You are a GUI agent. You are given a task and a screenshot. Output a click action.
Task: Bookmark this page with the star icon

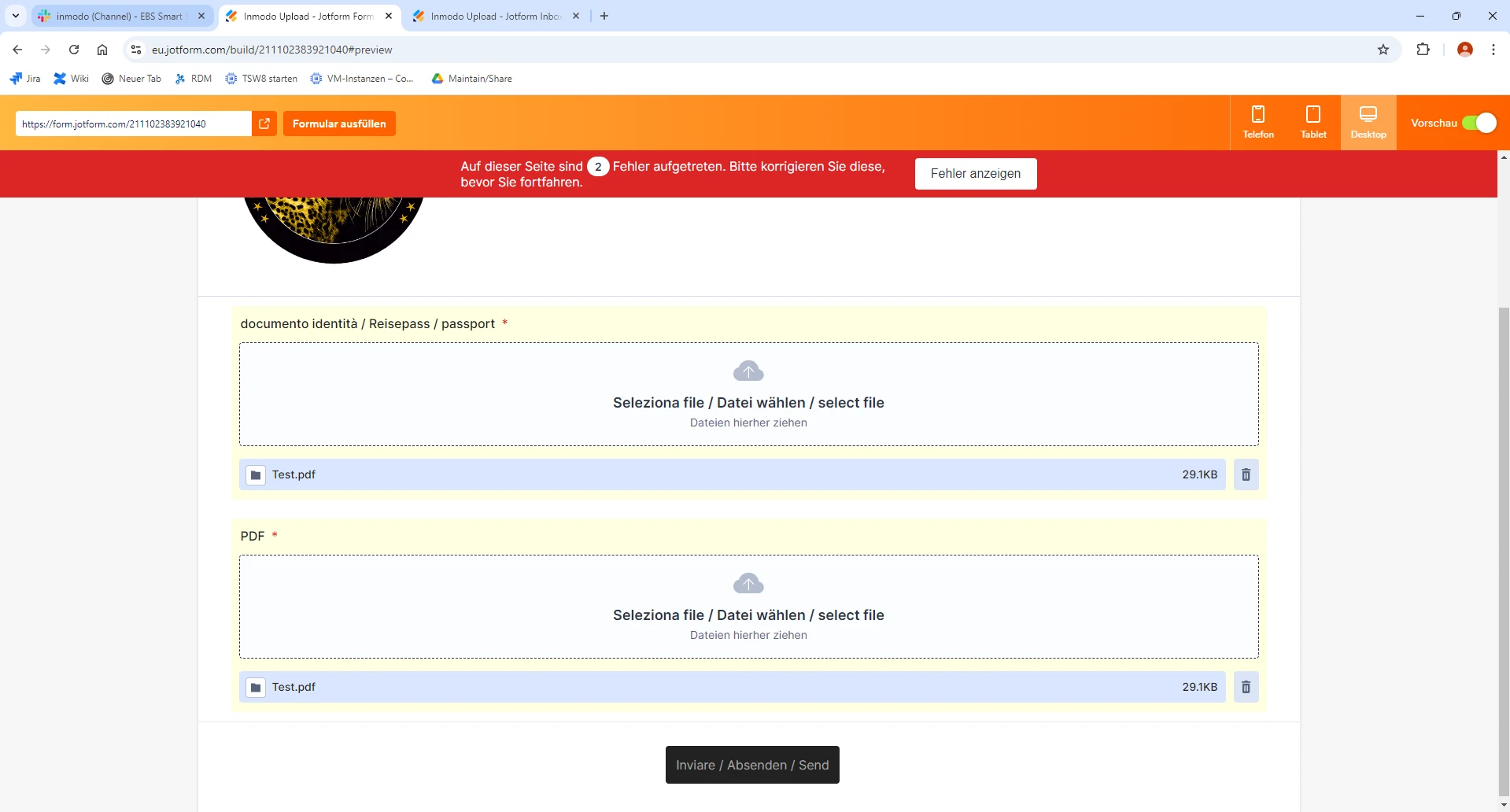tap(1383, 50)
